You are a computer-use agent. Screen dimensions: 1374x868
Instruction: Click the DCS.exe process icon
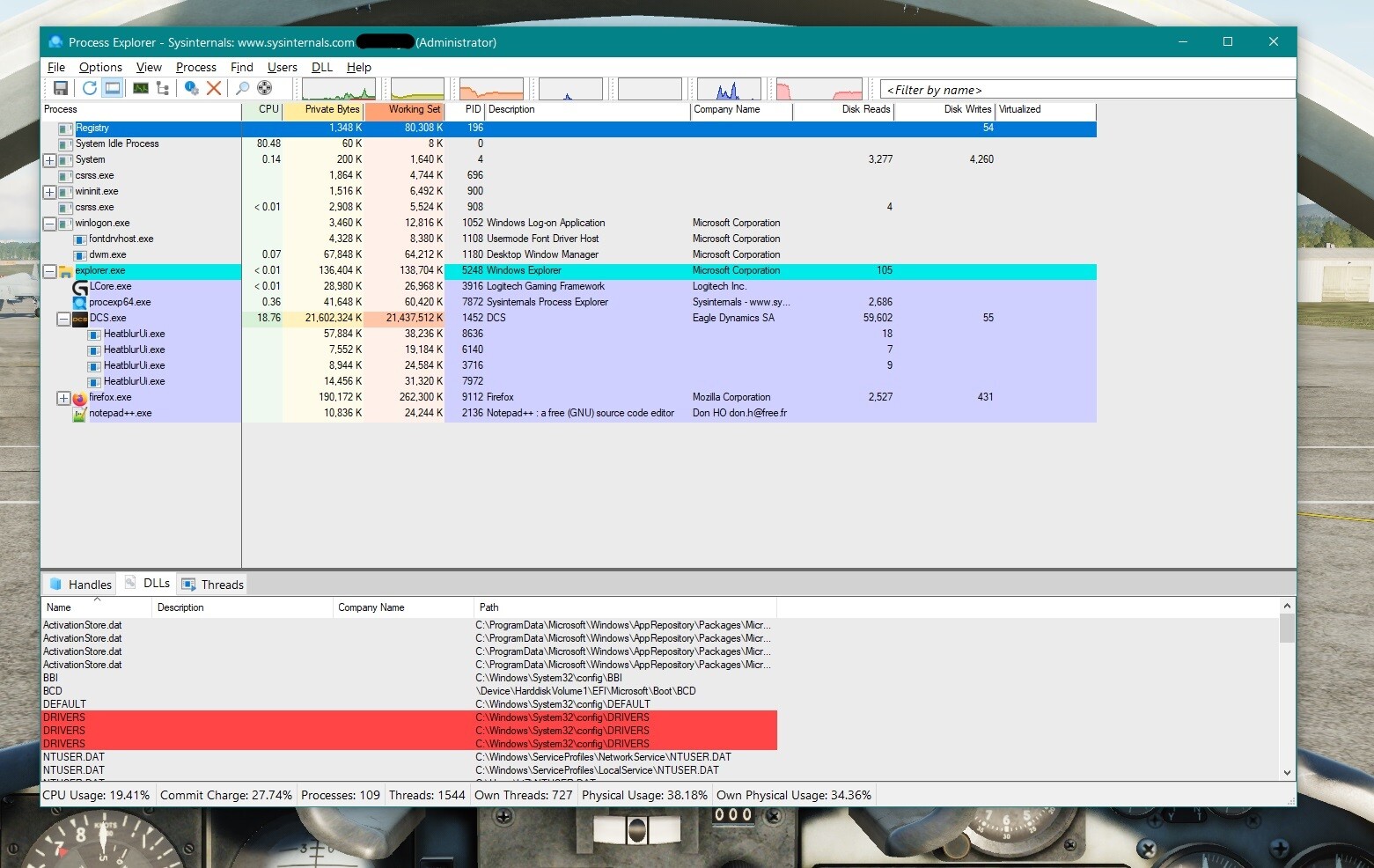coord(80,319)
